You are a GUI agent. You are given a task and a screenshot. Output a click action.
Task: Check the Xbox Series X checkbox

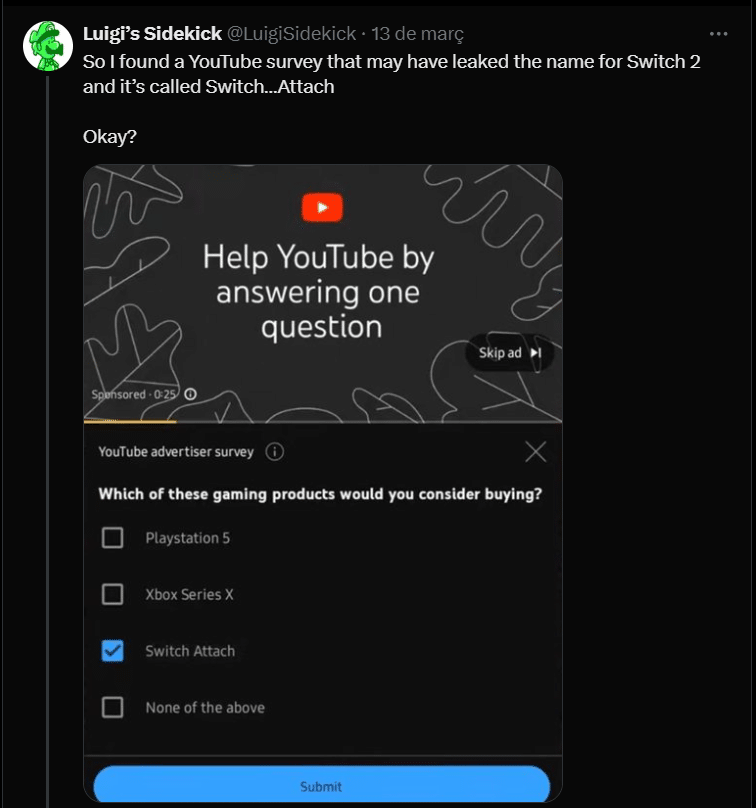click(x=113, y=595)
